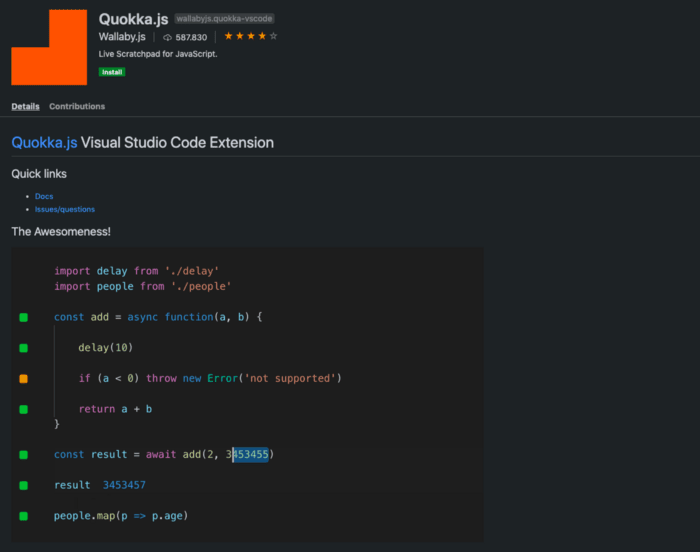Viewport: 700px width, 552px height.
Task: Click the highlighted '453455' selection in code
Action: click(x=251, y=455)
